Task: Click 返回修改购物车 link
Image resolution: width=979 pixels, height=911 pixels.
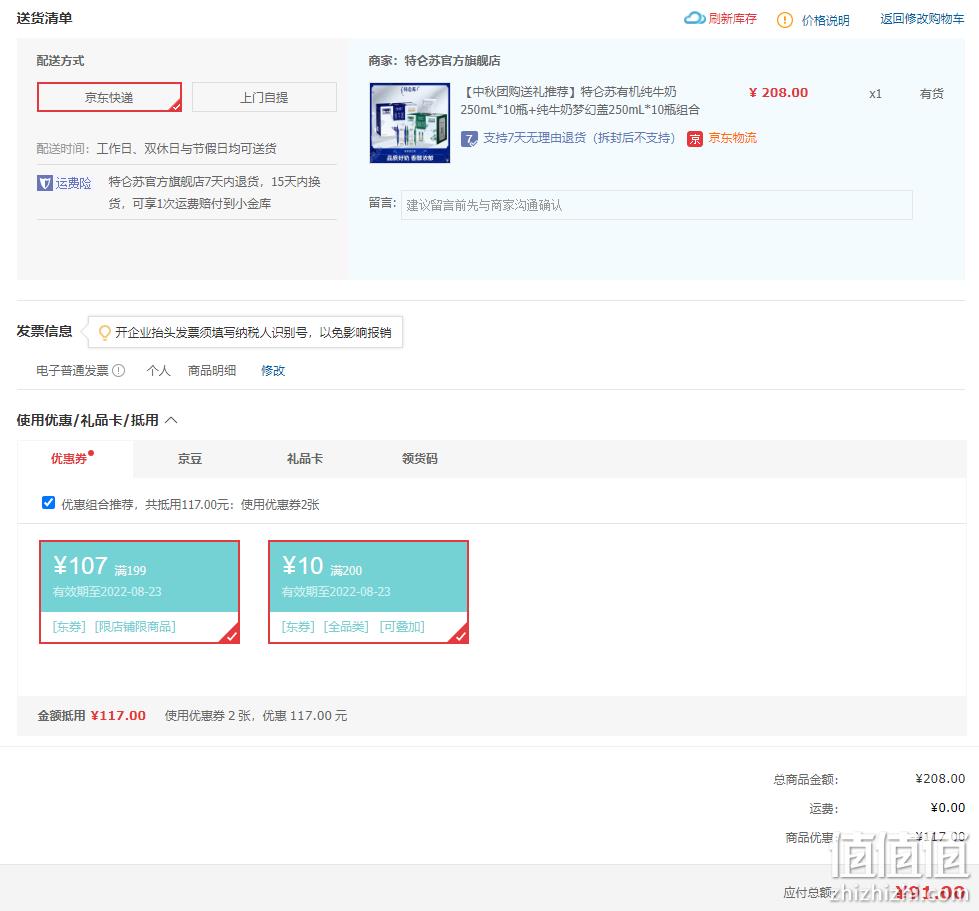Action: (x=922, y=19)
